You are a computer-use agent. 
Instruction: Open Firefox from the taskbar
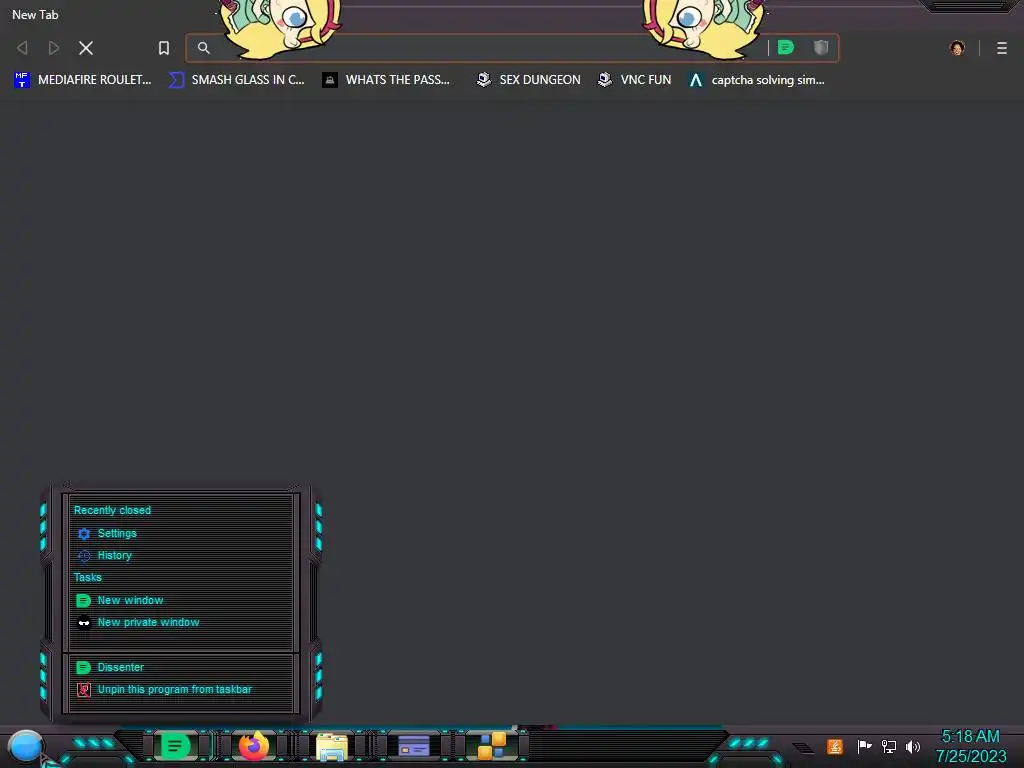pyautogui.click(x=253, y=746)
